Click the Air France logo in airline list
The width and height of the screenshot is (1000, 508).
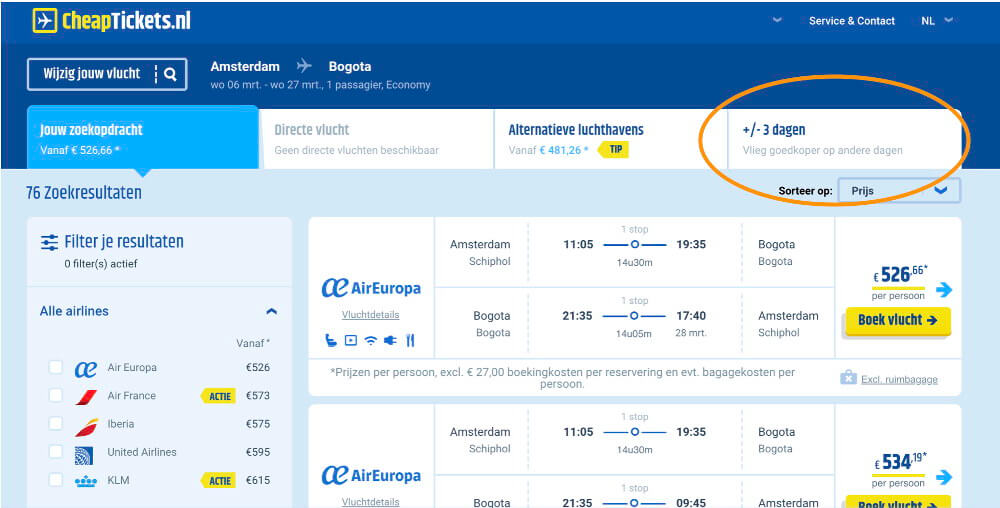[x=85, y=396]
